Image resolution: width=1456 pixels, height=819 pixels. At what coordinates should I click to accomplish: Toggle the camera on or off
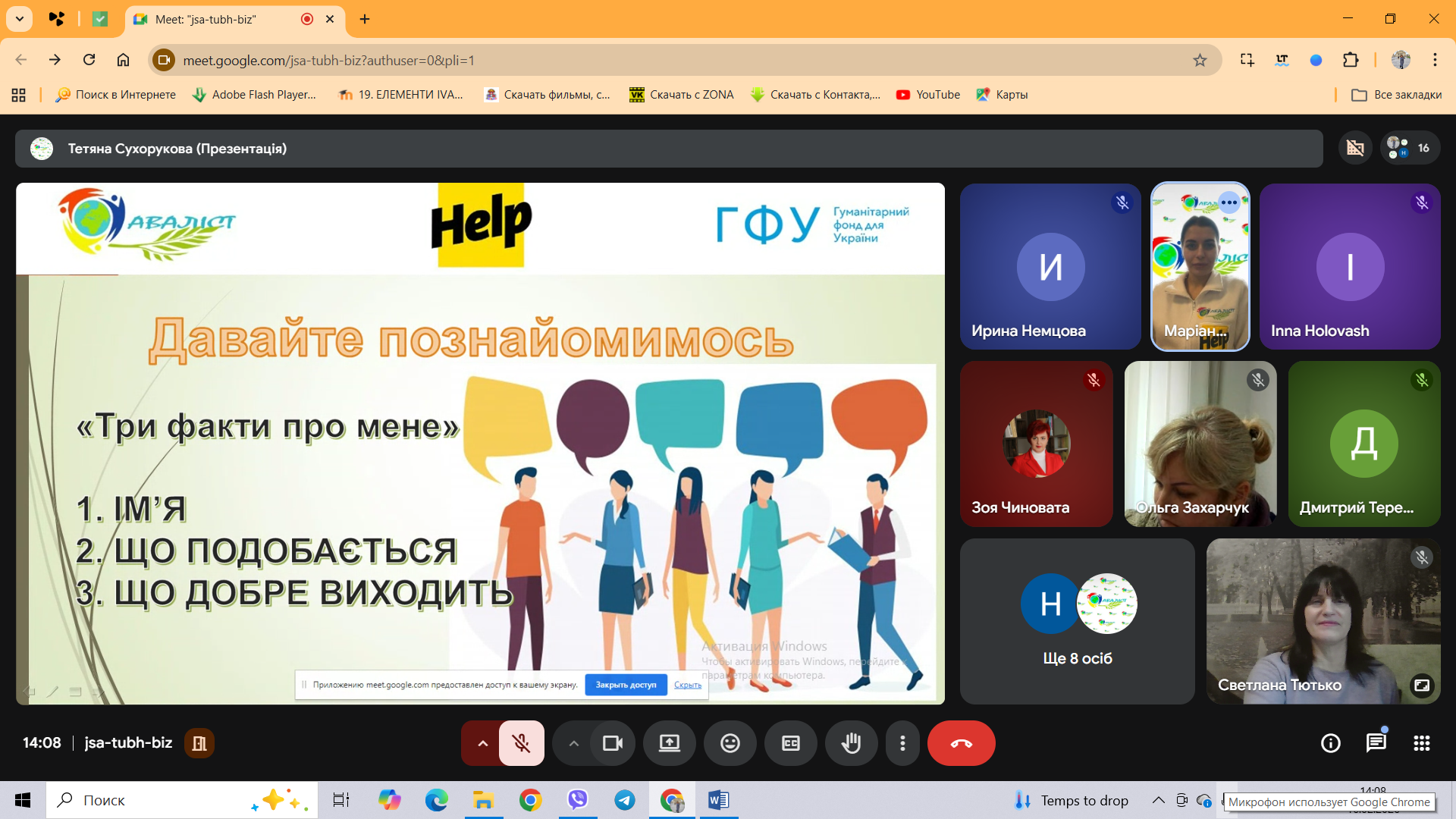coord(612,743)
